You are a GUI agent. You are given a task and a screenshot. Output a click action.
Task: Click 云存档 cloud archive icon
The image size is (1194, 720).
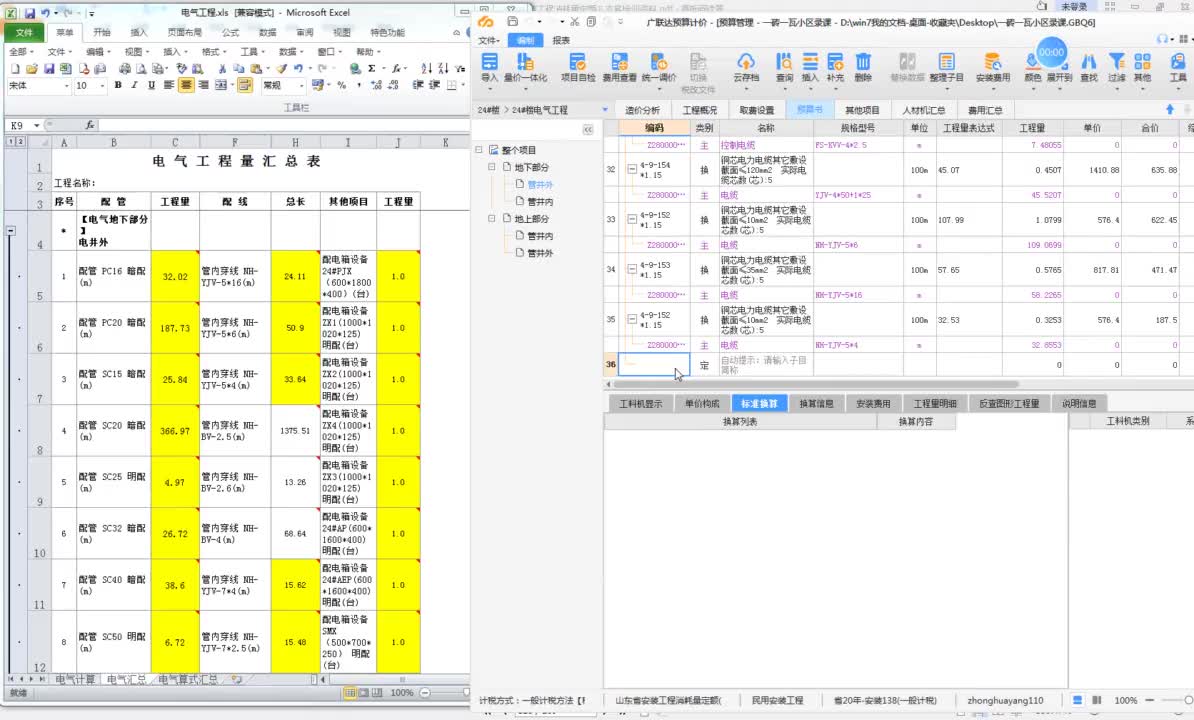(745, 62)
